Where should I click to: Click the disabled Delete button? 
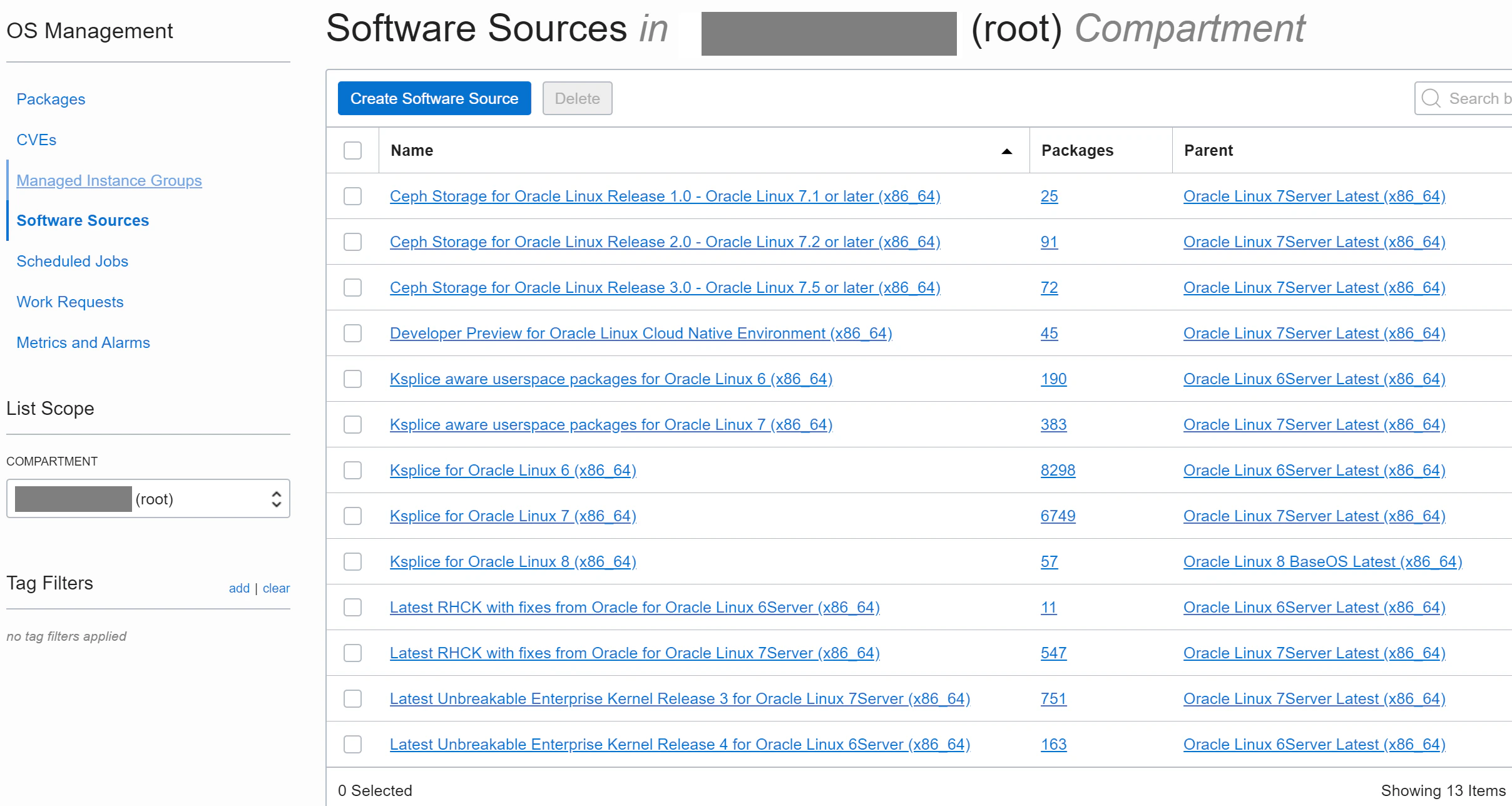tap(577, 98)
